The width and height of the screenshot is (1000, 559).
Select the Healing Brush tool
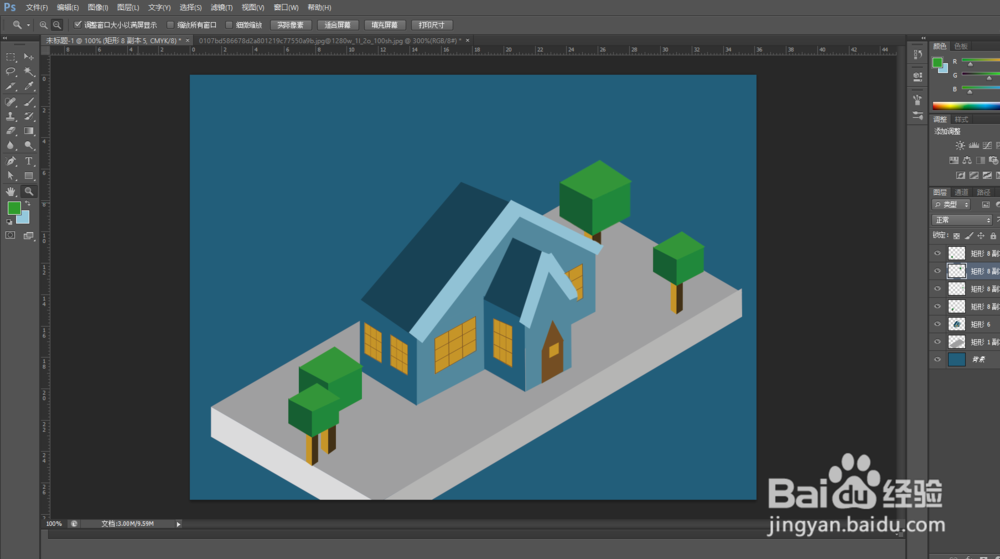tap(11, 102)
